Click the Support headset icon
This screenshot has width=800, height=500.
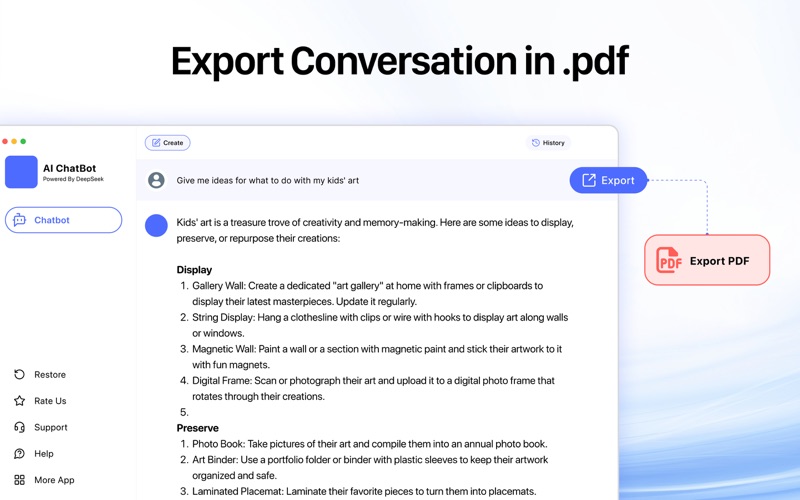(x=19, y=427)
